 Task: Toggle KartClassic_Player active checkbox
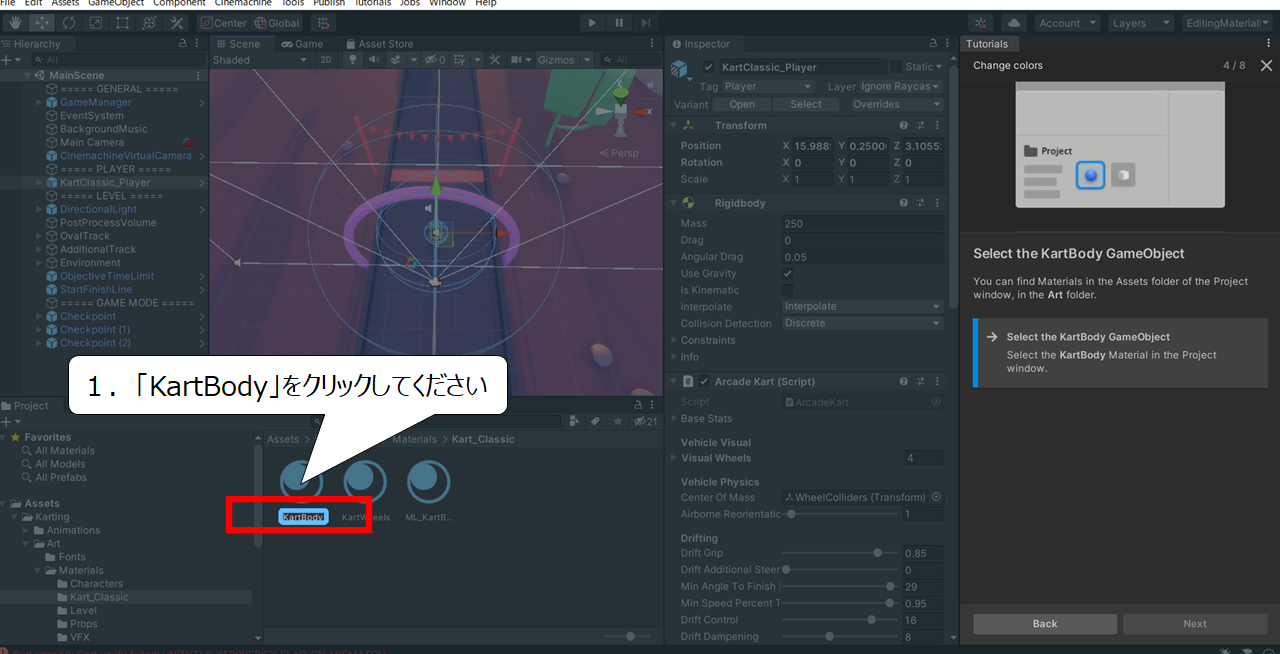[x=709, y=67]
